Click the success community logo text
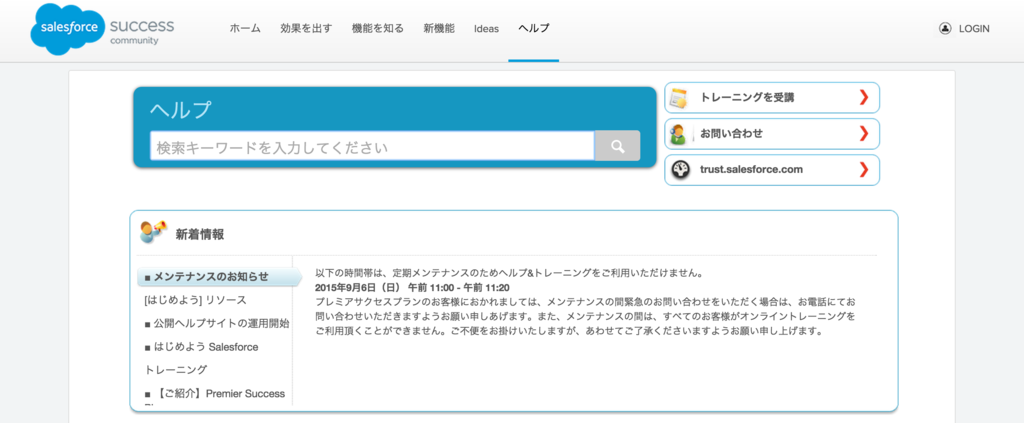This screenshot has height=423, width=1024. pos(142,31)
